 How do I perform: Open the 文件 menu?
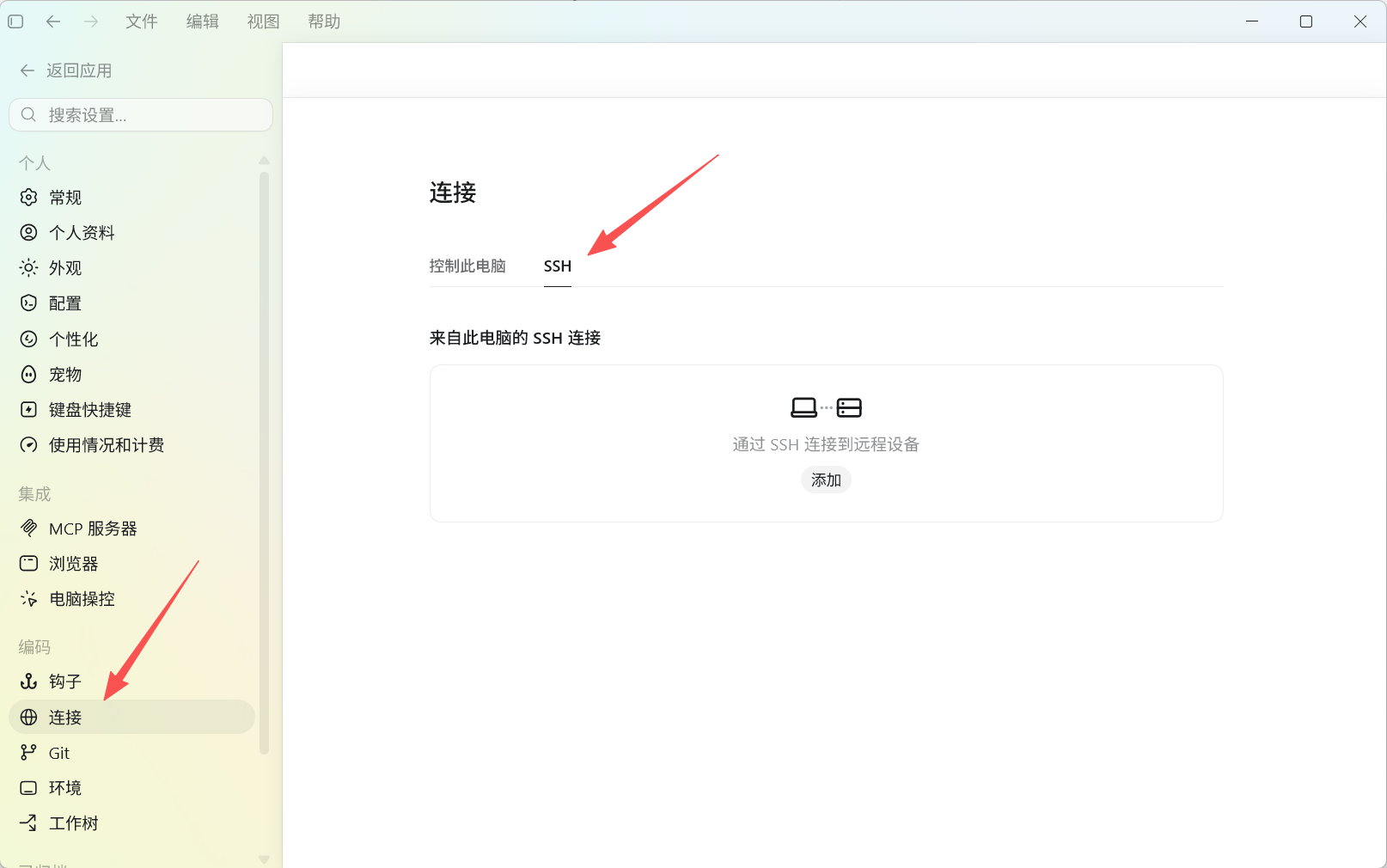(142, 21)
